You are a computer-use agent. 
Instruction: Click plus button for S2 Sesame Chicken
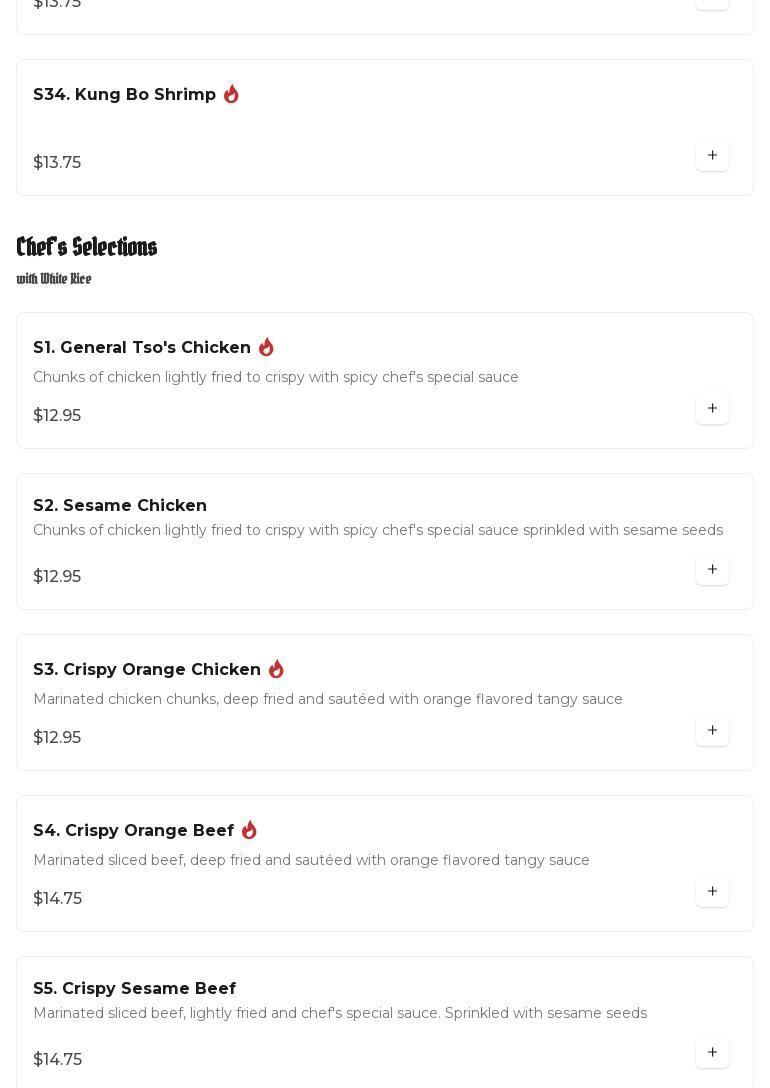[712, 570]
